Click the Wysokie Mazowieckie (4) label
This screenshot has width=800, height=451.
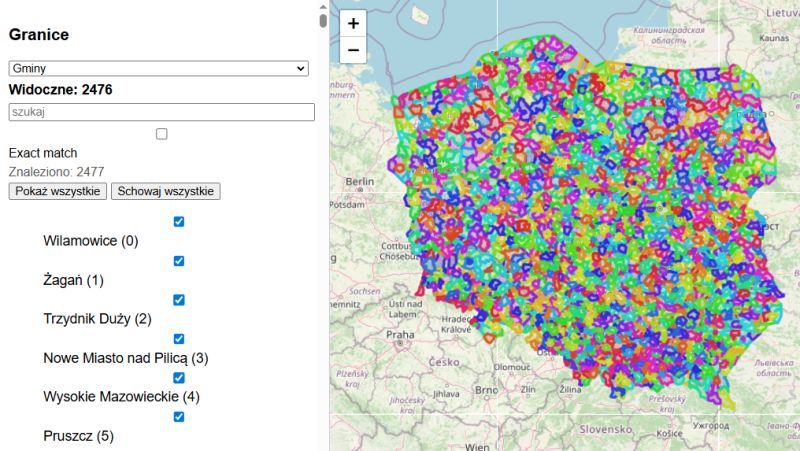coord(121,397)
